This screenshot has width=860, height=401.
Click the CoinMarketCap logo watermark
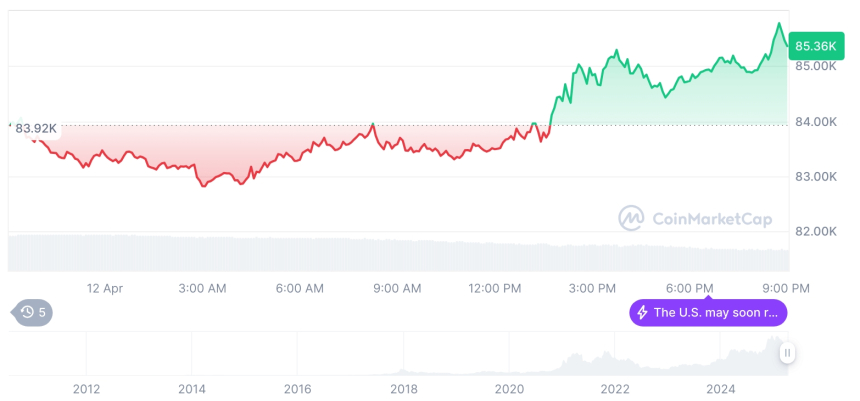pyautogui.click(x=631, y=218)
